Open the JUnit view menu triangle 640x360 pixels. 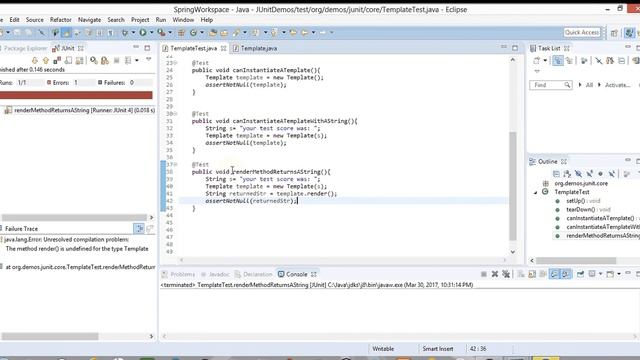click(x=149, y=60)
